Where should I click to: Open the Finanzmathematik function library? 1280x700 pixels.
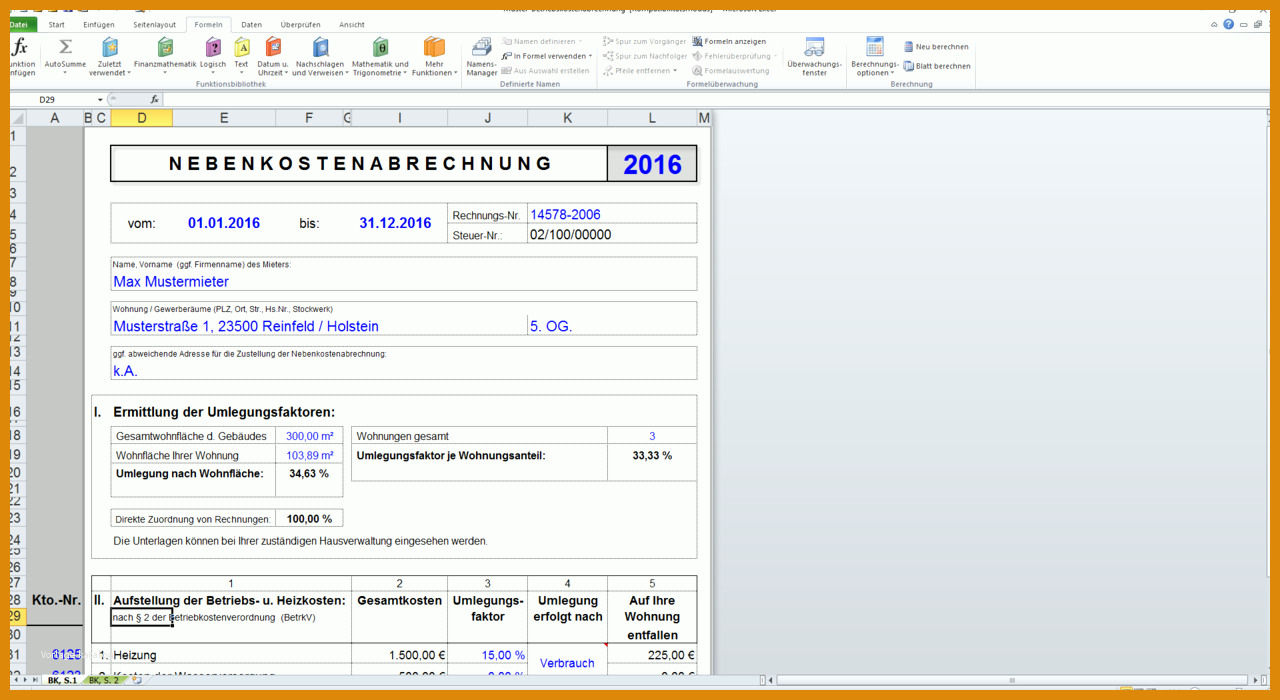click(x=166, y=57)
